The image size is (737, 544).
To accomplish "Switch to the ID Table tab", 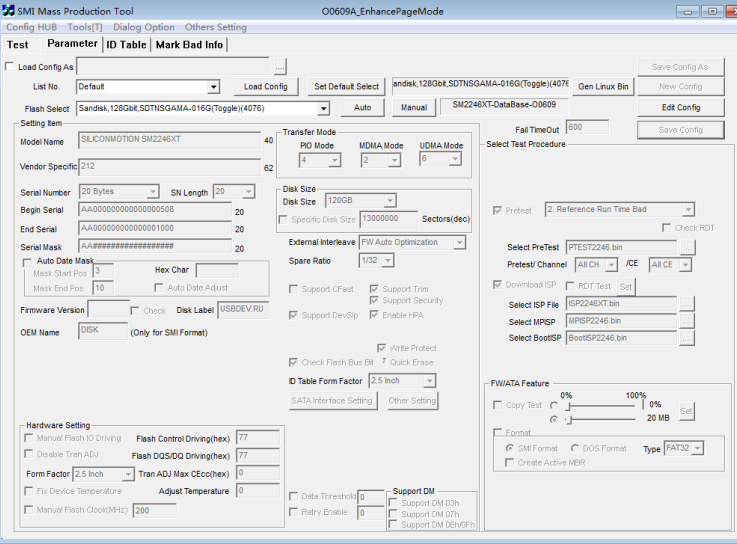I will point(126,45).
